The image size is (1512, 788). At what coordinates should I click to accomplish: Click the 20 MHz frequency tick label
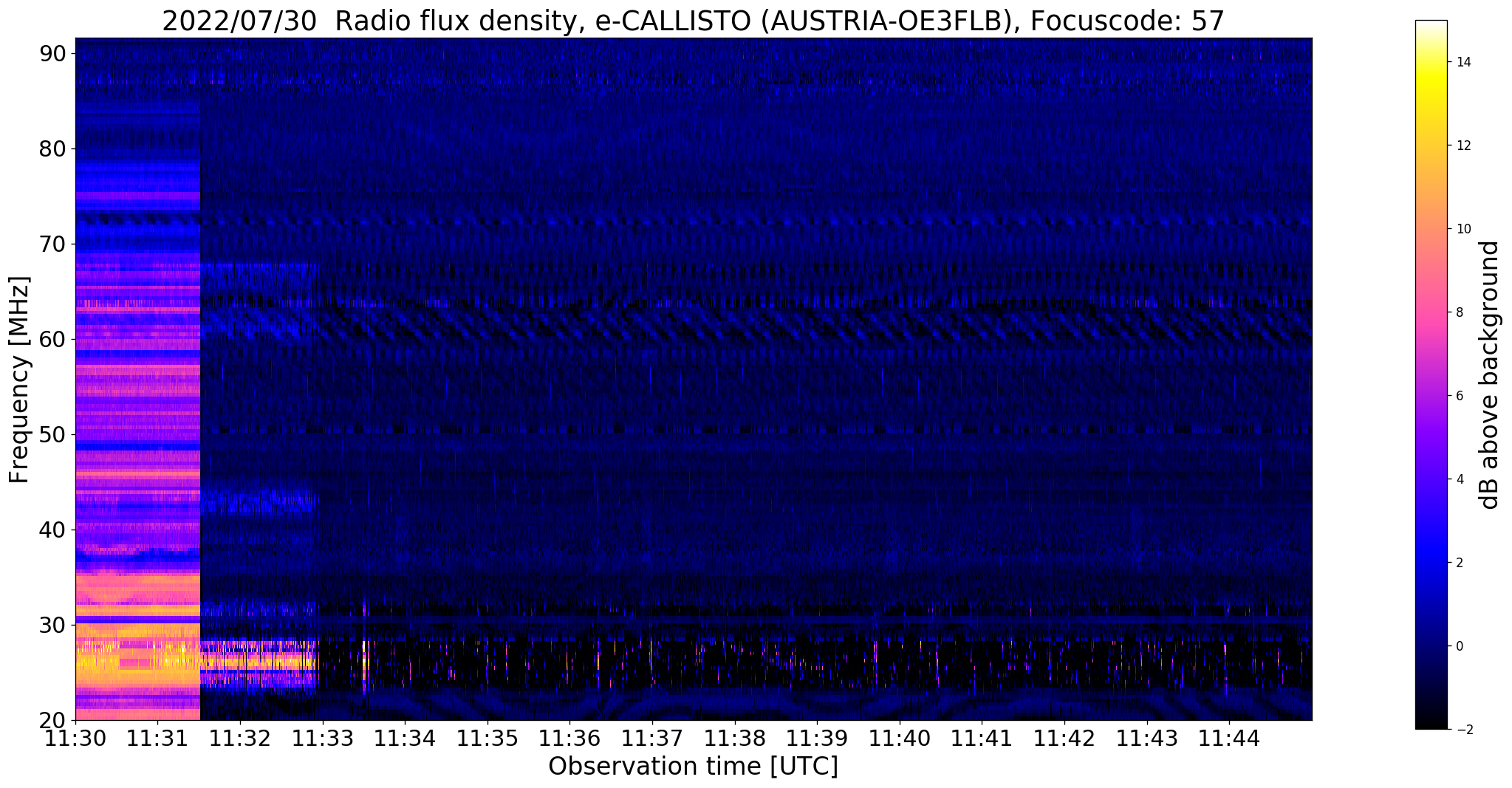[52, 720]
